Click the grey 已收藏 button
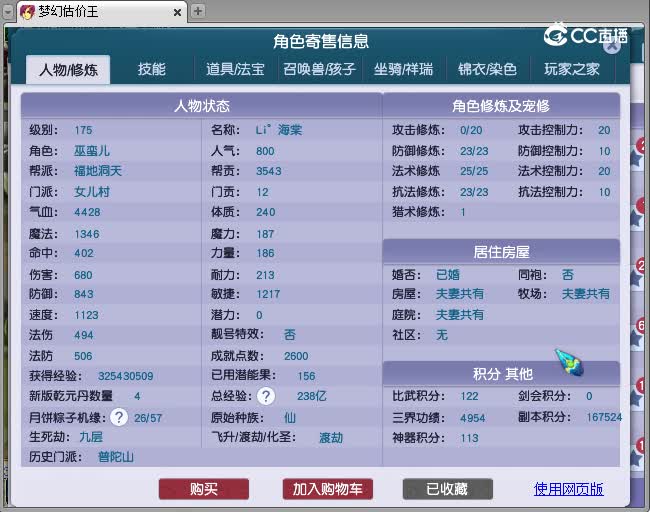Image resolution: width=650 pixels, height=512 pixels. pyautogui.click(x=448, y=489)
